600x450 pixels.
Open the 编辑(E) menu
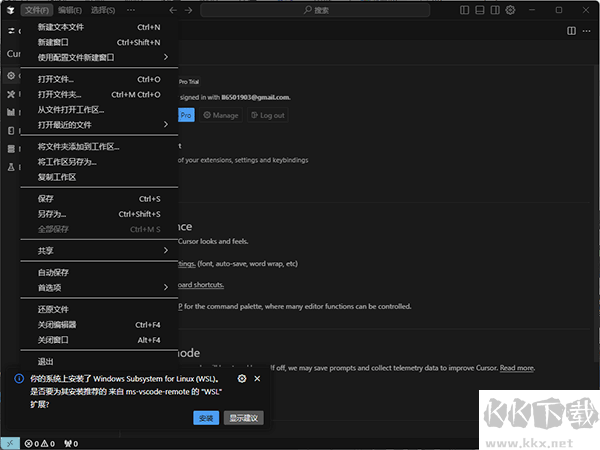71,10
